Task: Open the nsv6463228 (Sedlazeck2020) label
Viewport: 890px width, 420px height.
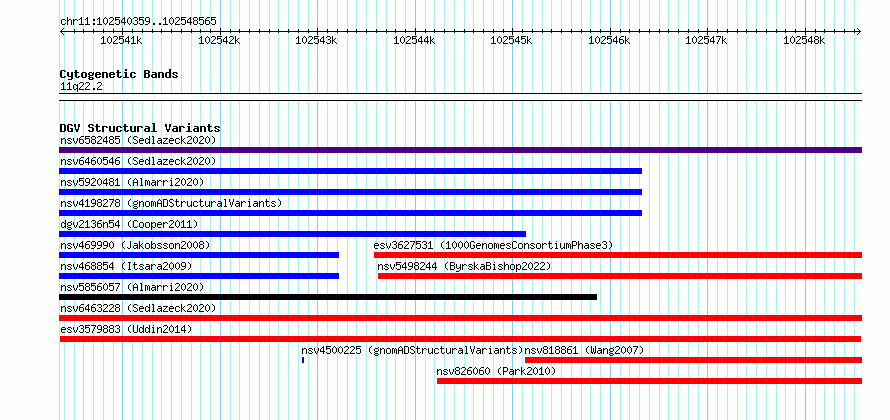Action: click(x=138, y=308)
